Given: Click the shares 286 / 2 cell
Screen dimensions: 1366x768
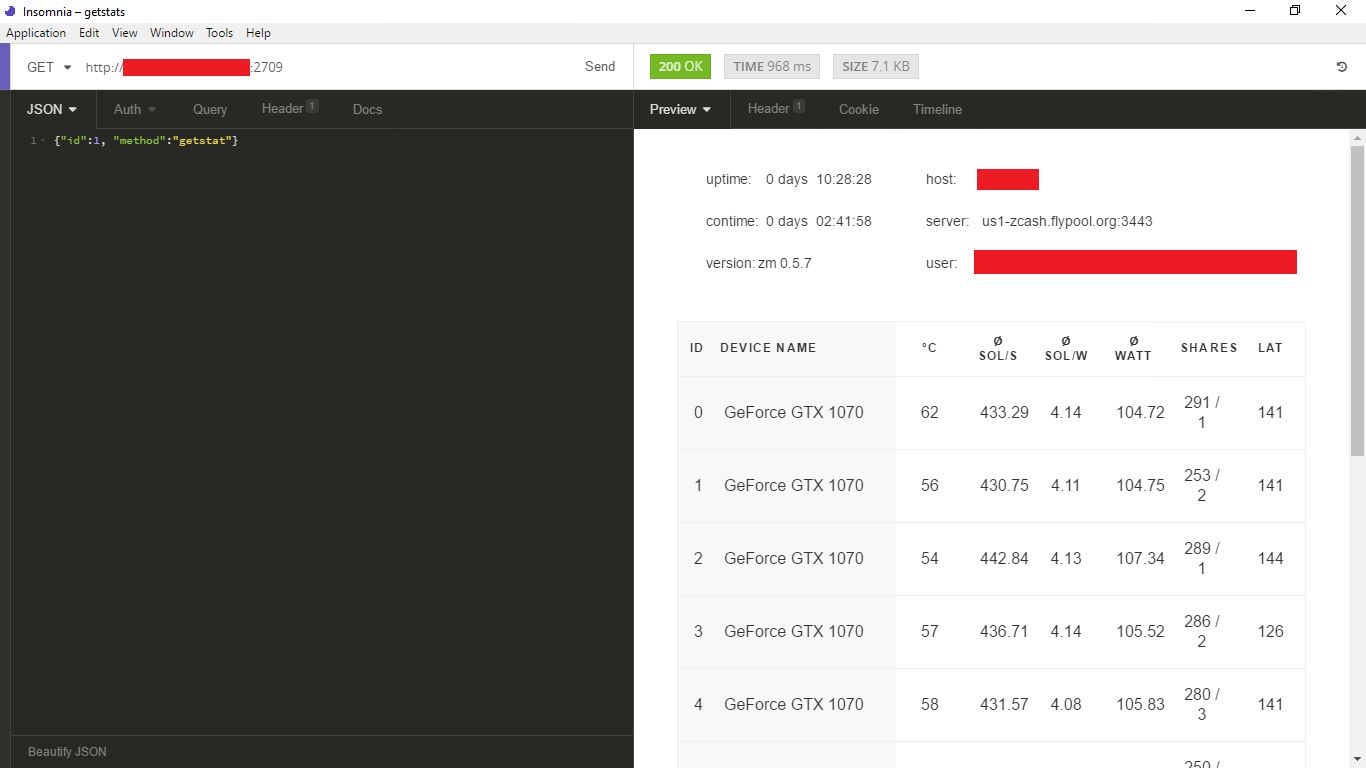Looking at the screenshot, I should 1202,631.
